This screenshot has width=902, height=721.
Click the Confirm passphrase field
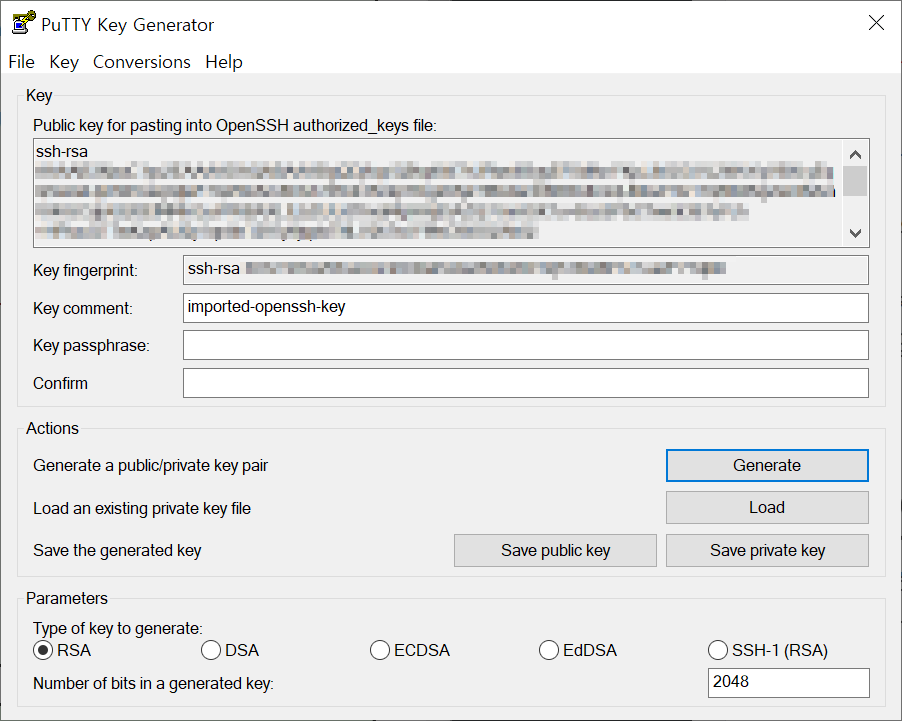pyautogui.click(x=526, y=383)
